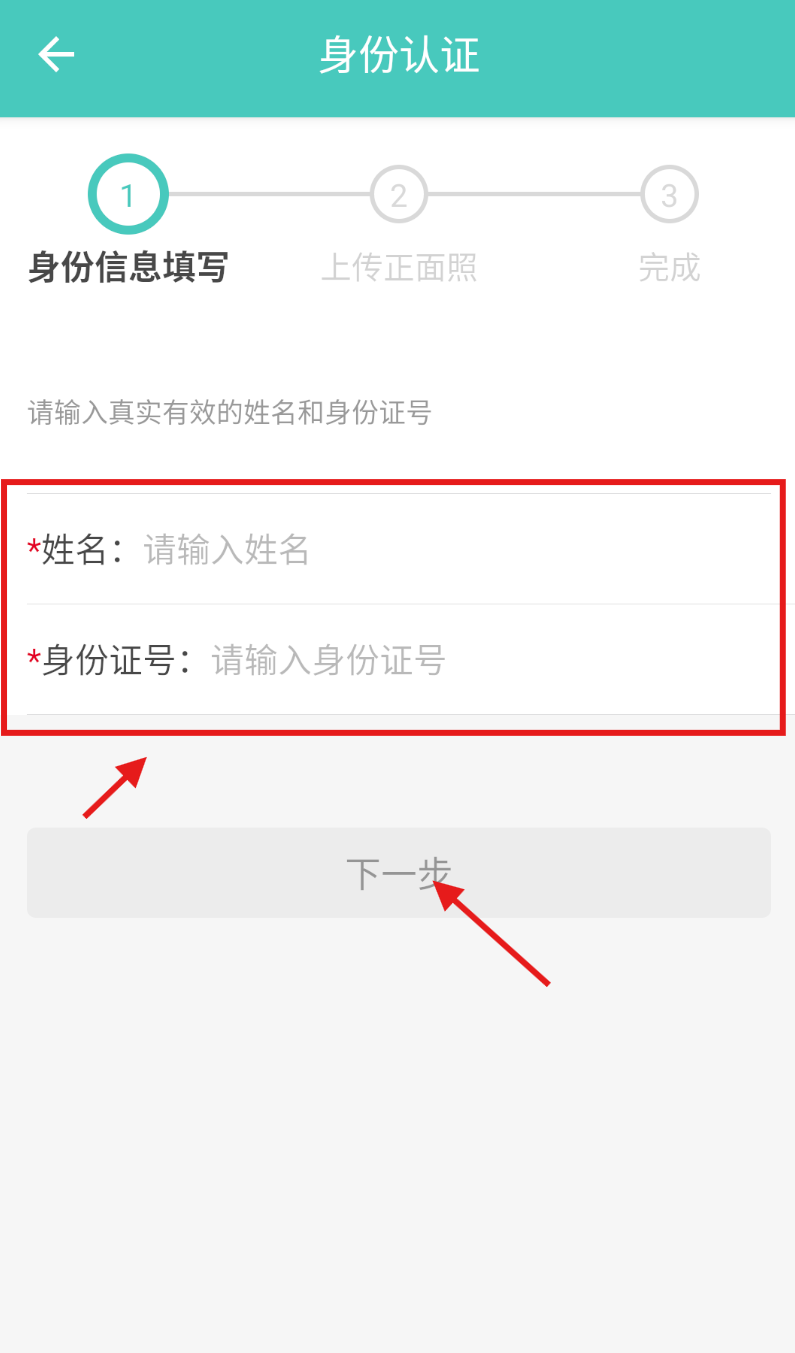Viewport: 795px width, 1353px height.
Task: Click red annotation arrow below the form box
Action: click(115, 787)
